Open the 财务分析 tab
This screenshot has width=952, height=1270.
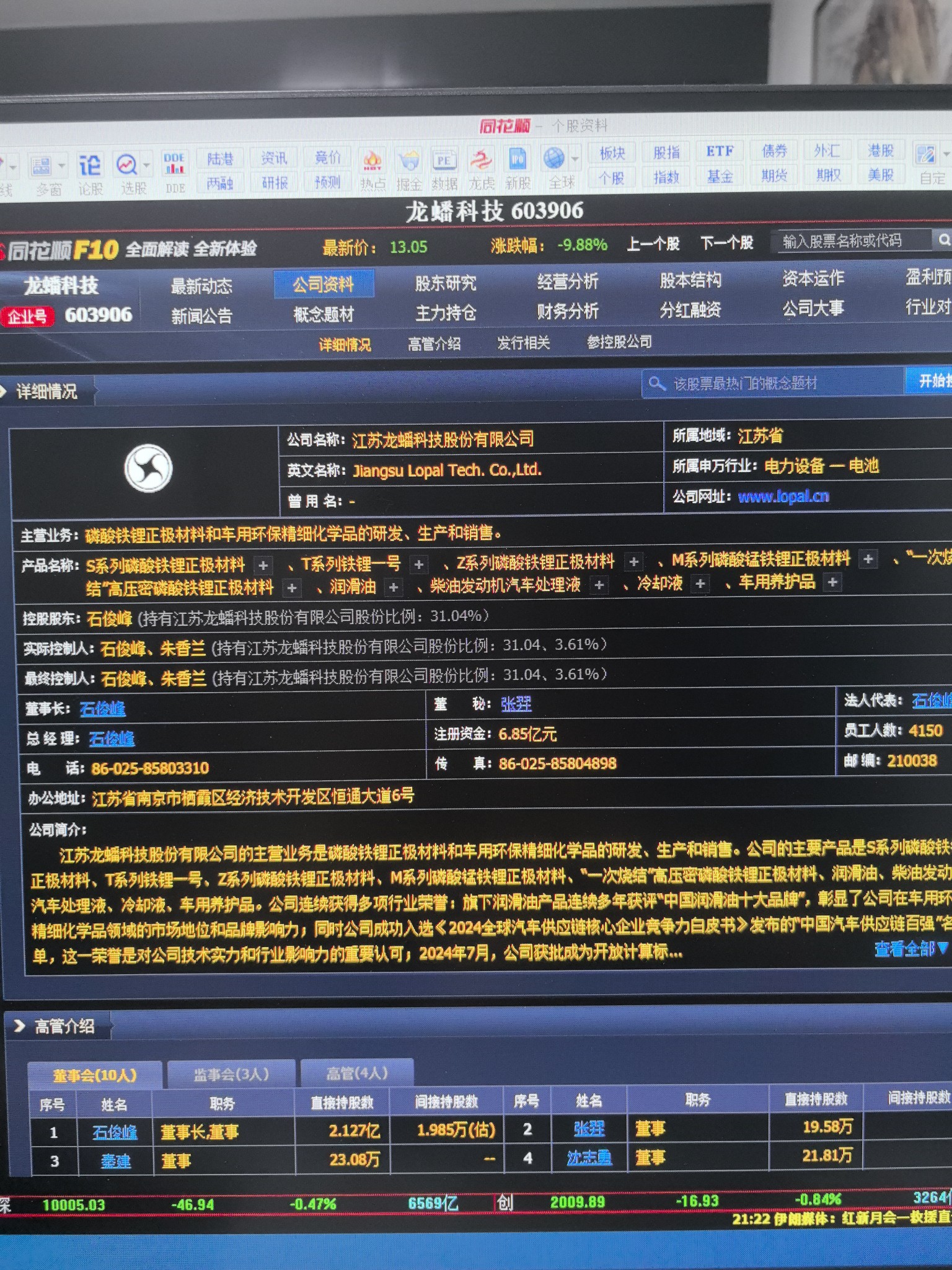pyautogui.click(x=568, y=311)
